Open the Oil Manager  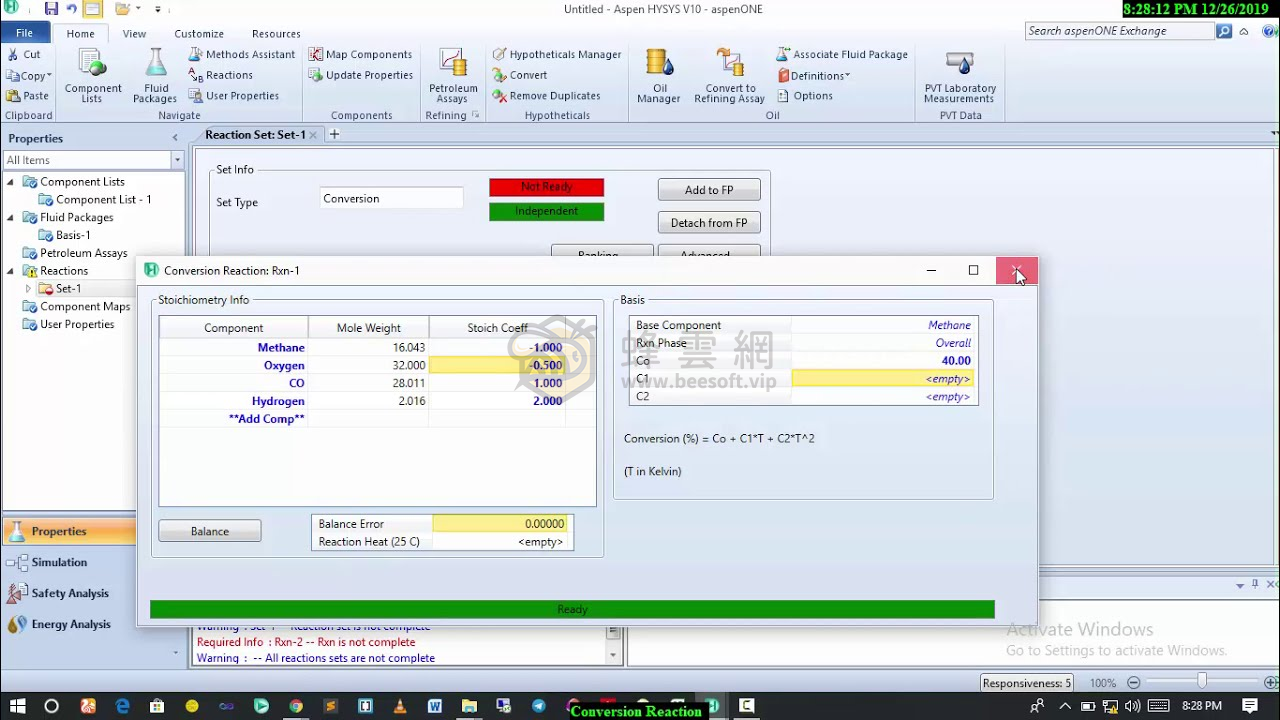click(x=659, y=76)
